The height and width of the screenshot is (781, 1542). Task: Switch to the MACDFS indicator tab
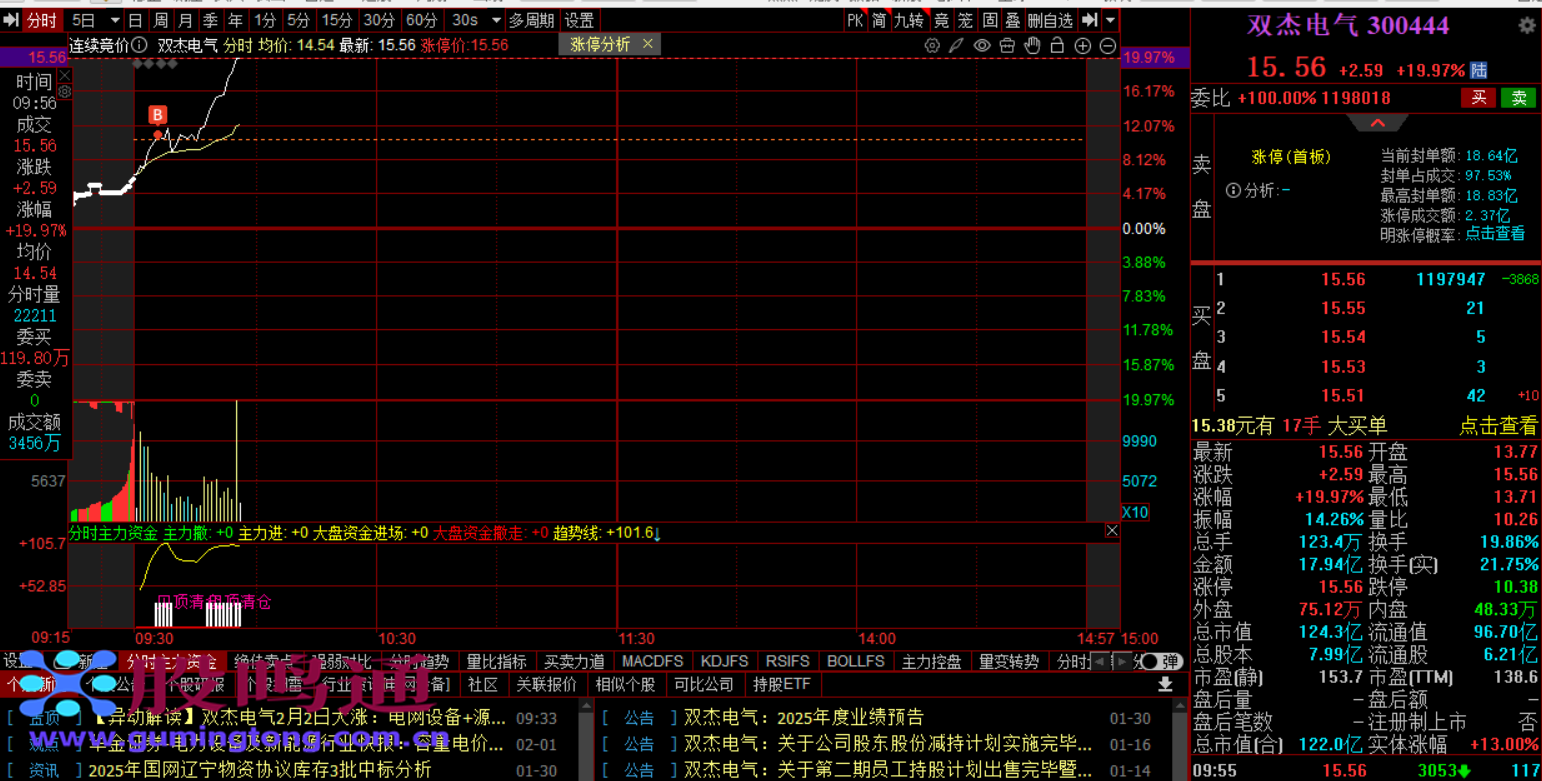point(652,662)
